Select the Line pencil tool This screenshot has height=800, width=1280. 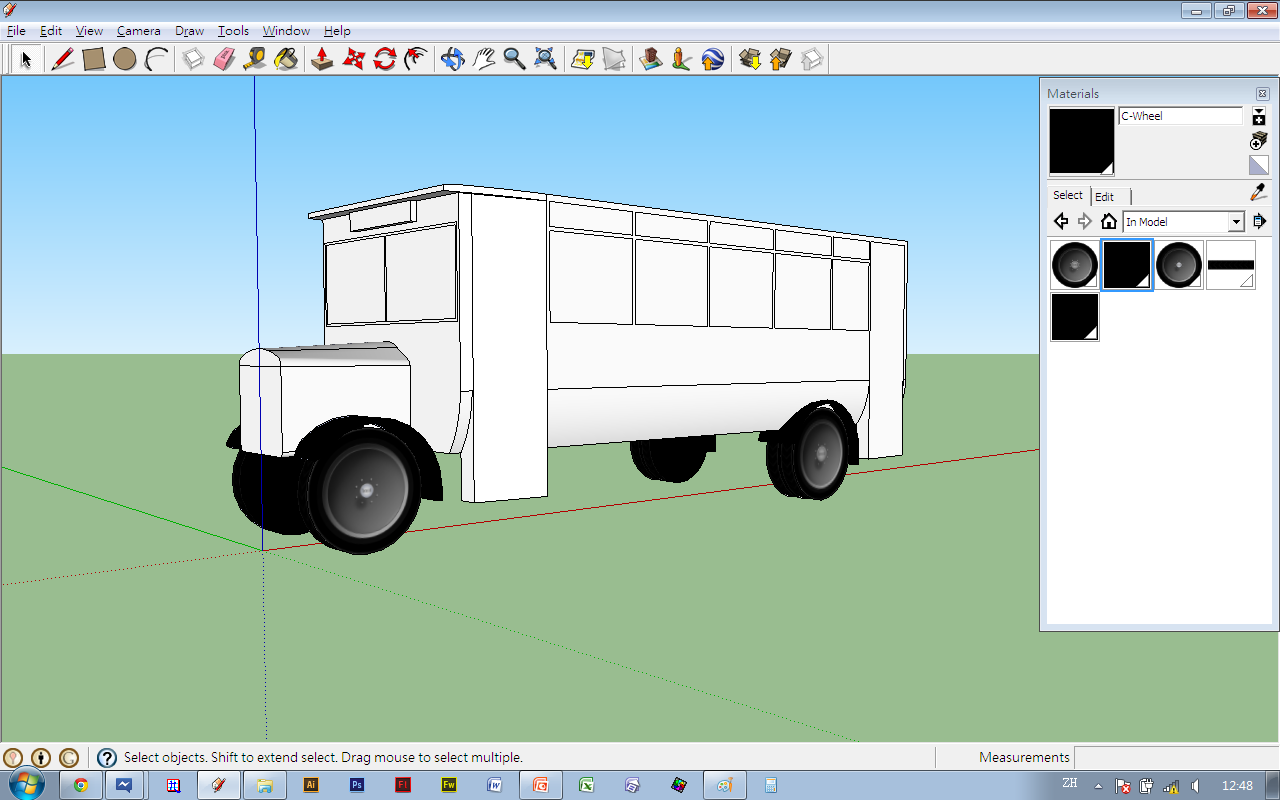click(x=63, y=59)
